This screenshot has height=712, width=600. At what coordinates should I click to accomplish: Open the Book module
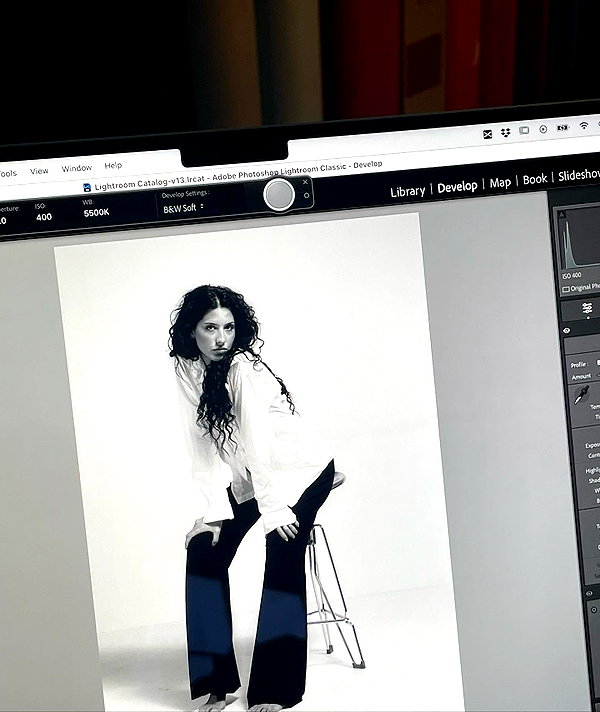535,179
